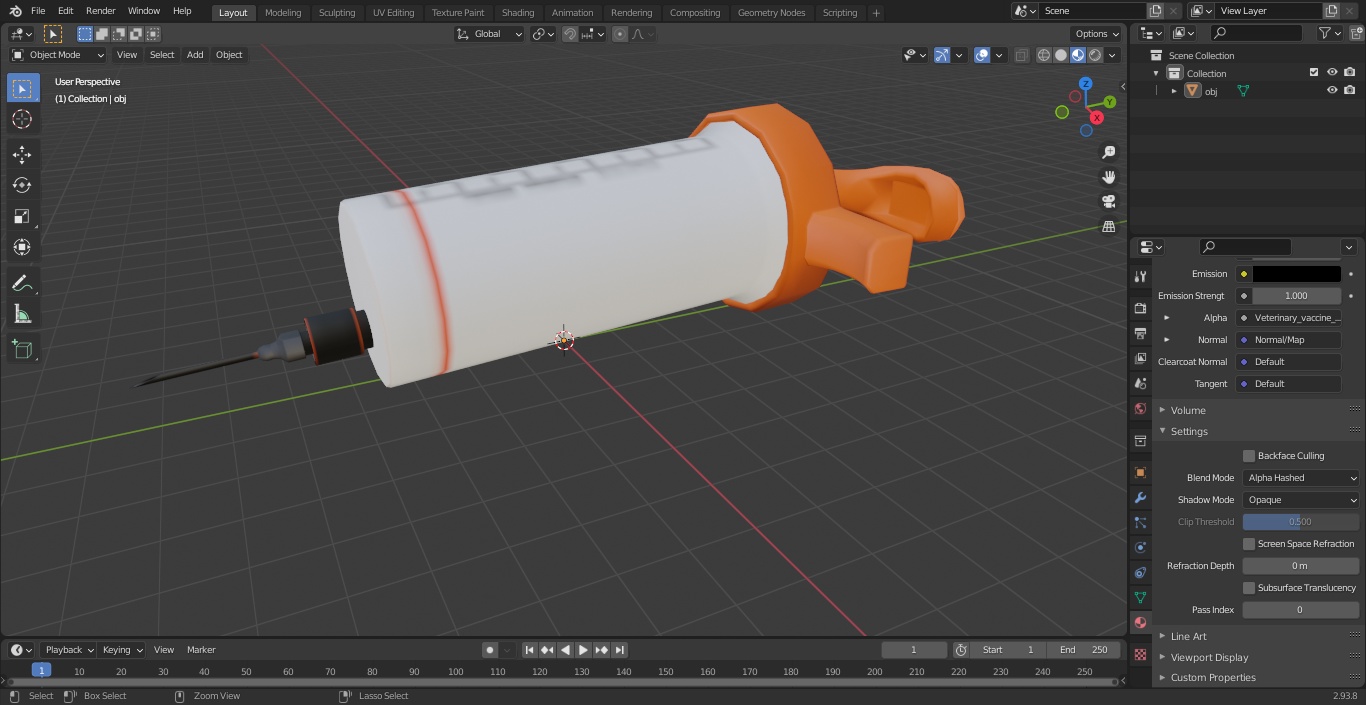Activate the Transform tool
This screenshot has height=705, width=1366.
(x=22, y=247)
